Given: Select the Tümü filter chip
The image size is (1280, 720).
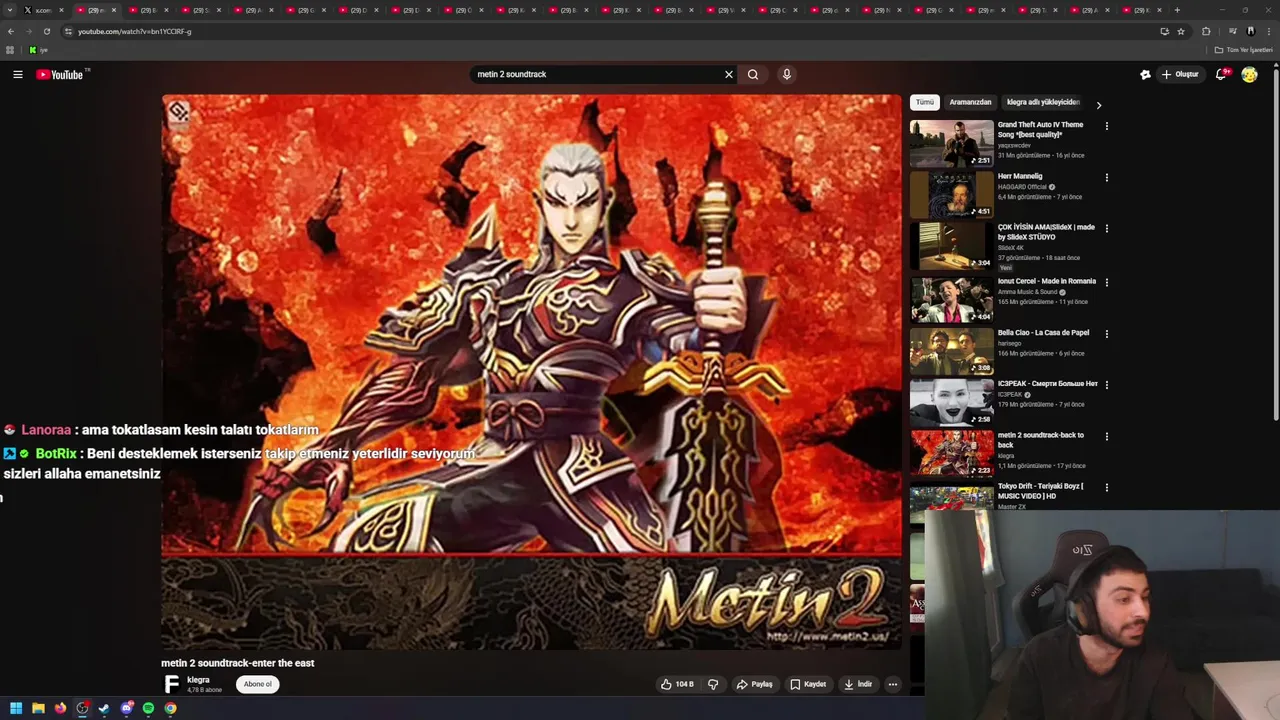Looking at the screenshot, I should click(x=925, y=102).
